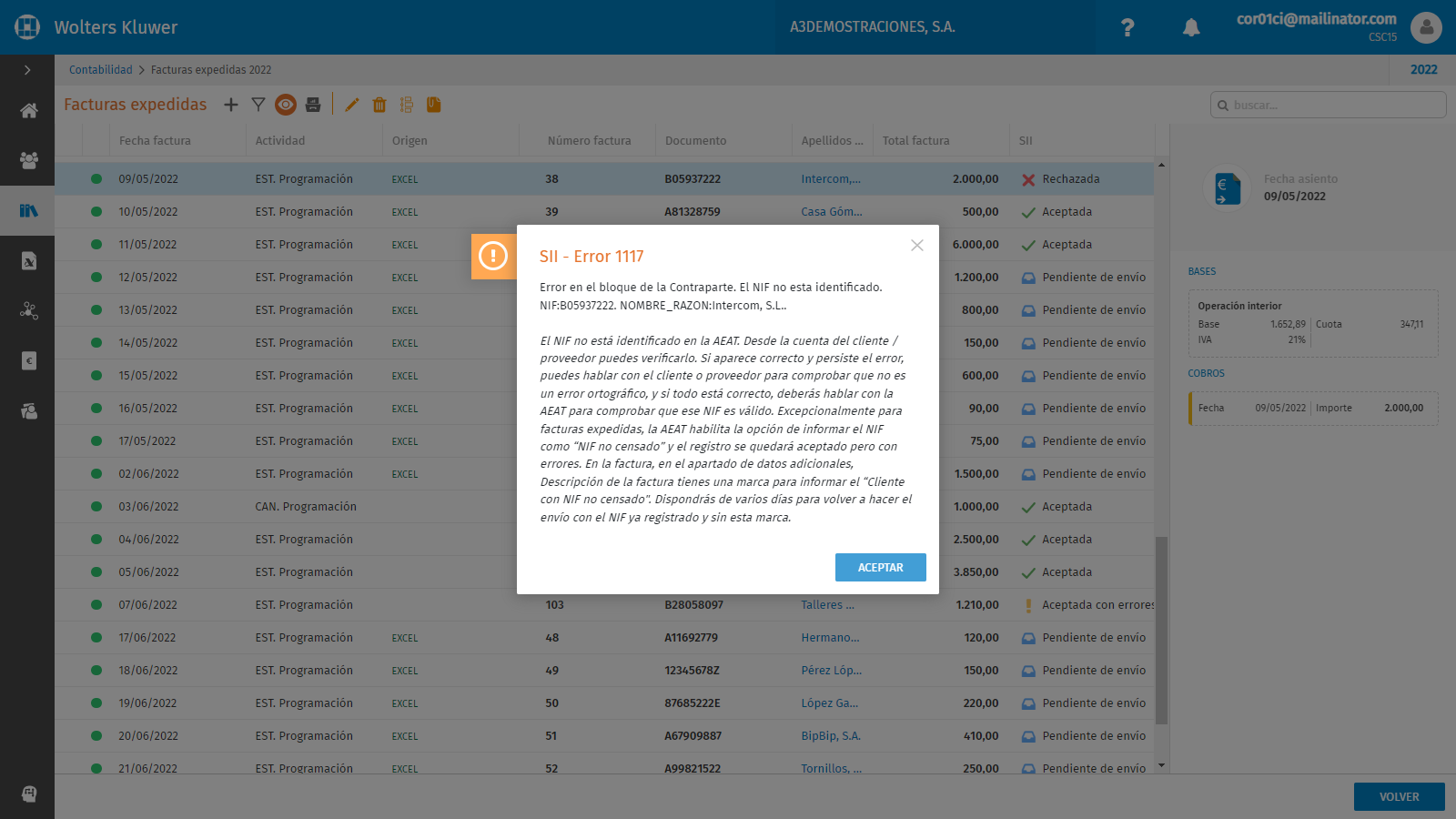This screenshot has height=819, width=1456.
Task: Open the Contabilidad breadcrumb link
Action: 101,70
